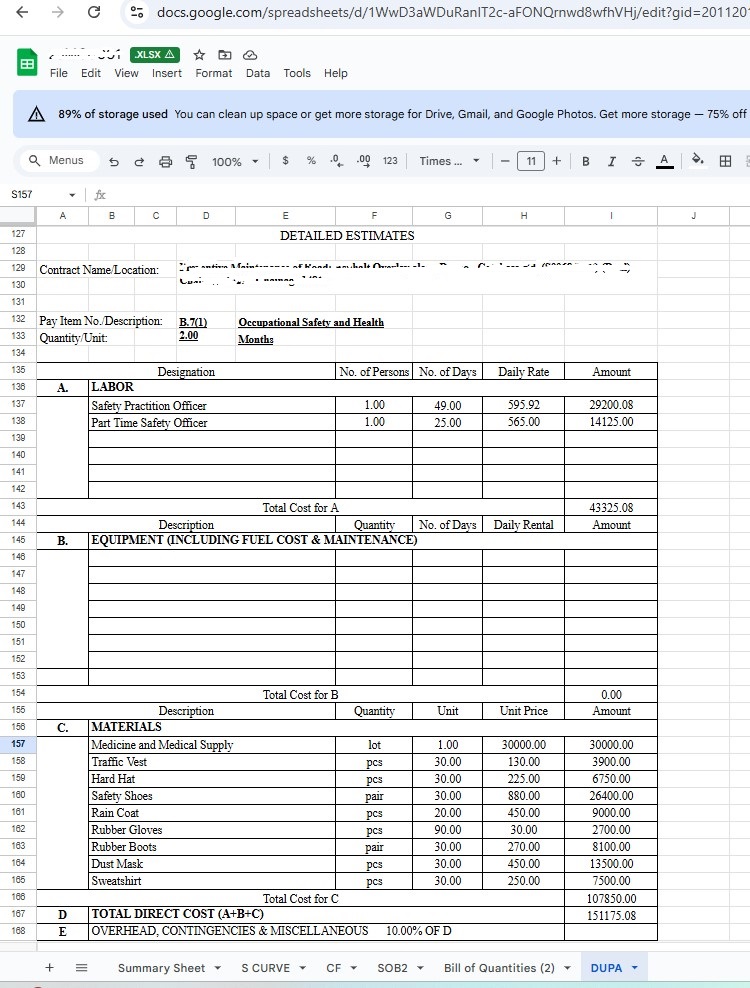The image size is (750, 988).
Task: Open the Tools menu
Action: 297,73
